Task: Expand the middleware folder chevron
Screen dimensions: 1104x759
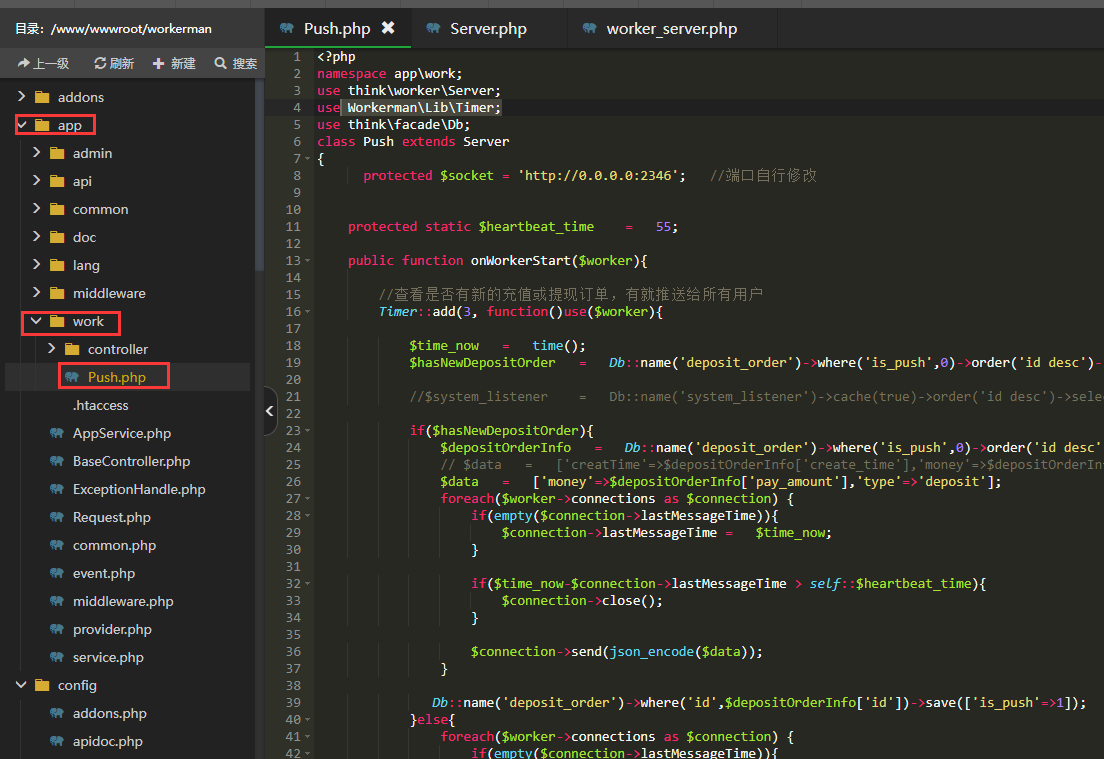Action: point(37,292)
